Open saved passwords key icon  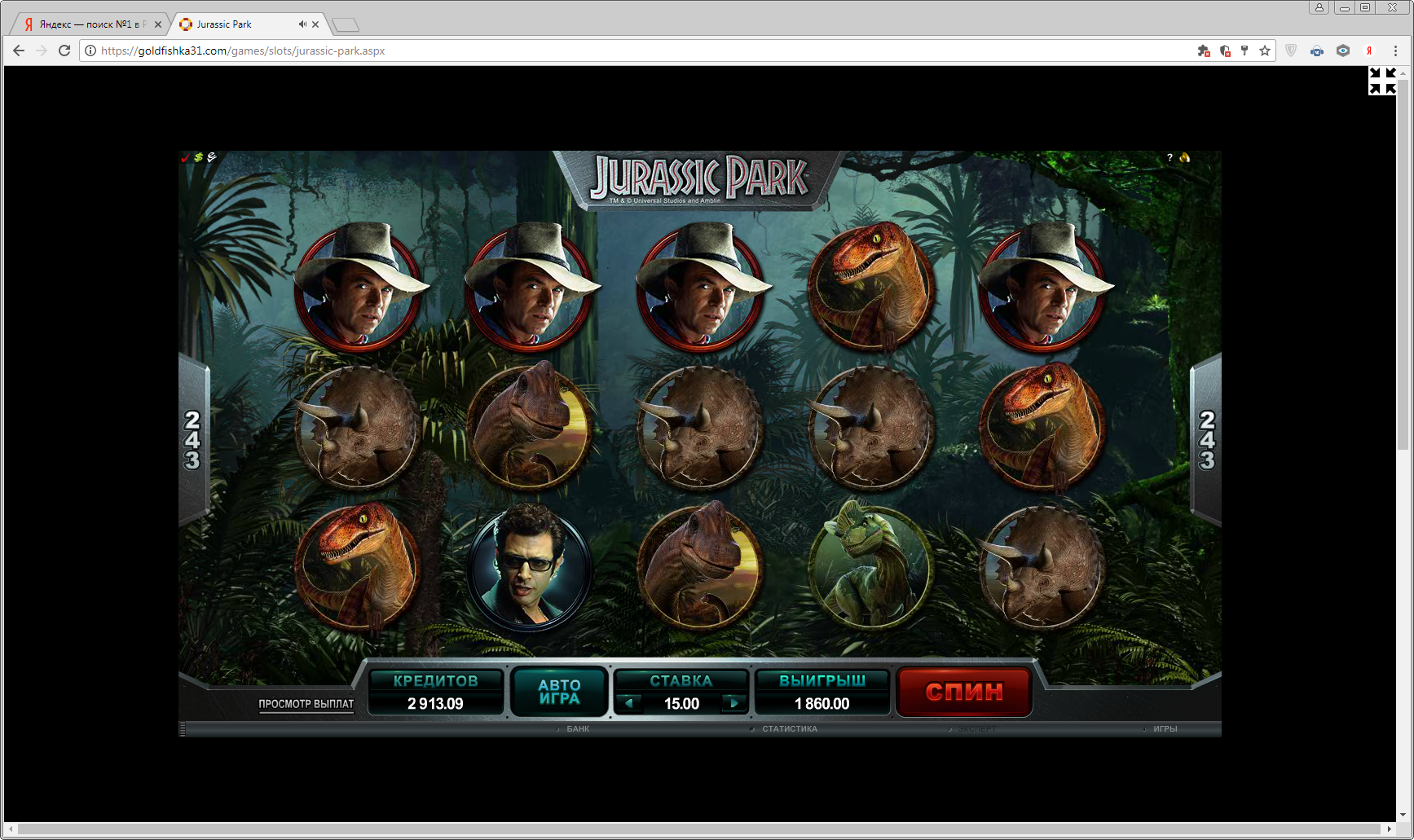pyautogui.click(x=1244, y=51)
